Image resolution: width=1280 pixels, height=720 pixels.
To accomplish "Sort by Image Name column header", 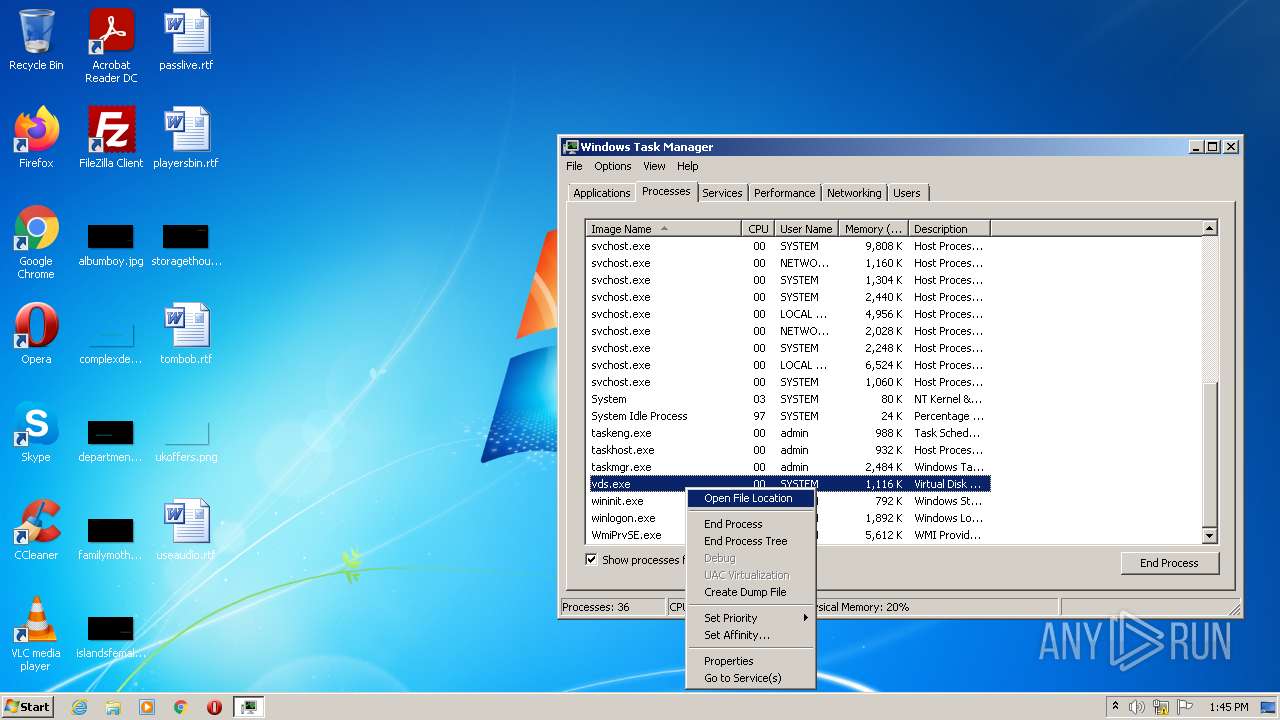I will tap(664, 229).
